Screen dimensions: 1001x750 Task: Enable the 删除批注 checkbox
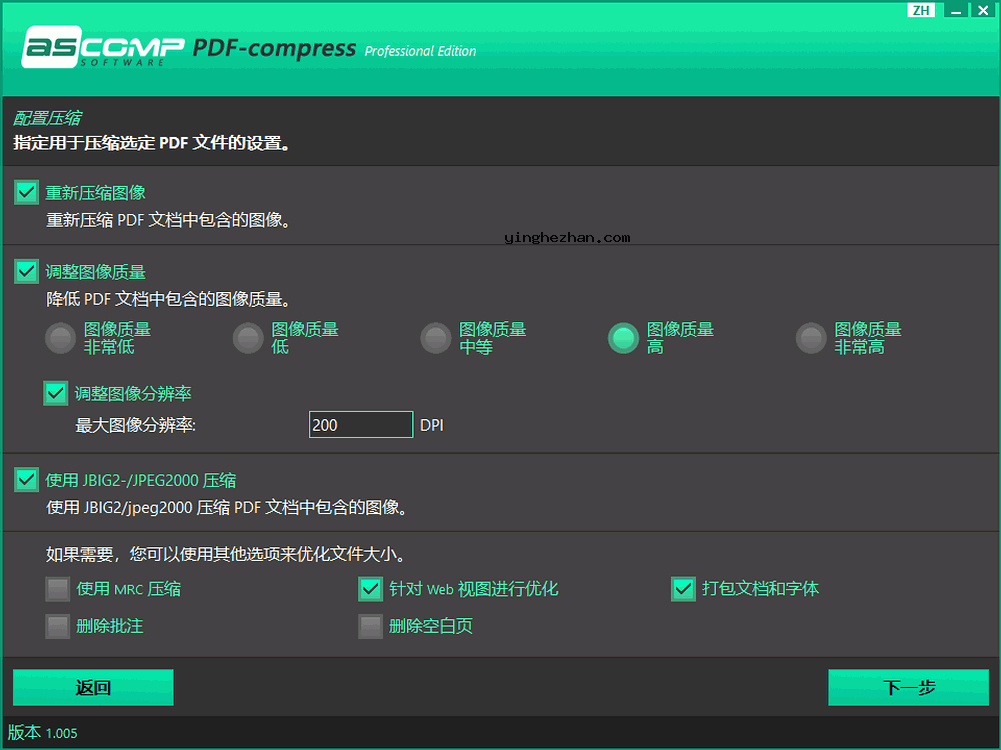click(x=57, y=626)
